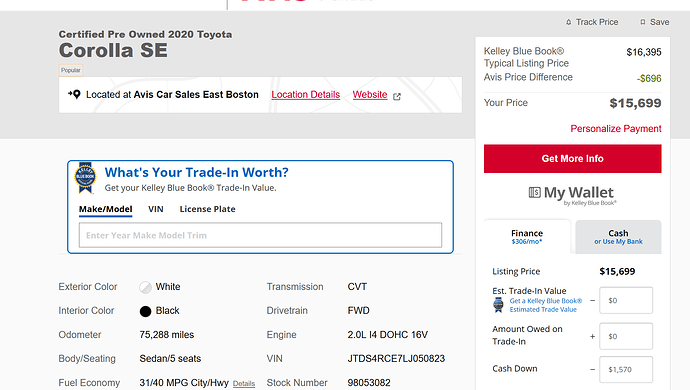Select the Make/Model tab
Image resolution: width=690 pixels, height=390 pixels.
point(106,209)
